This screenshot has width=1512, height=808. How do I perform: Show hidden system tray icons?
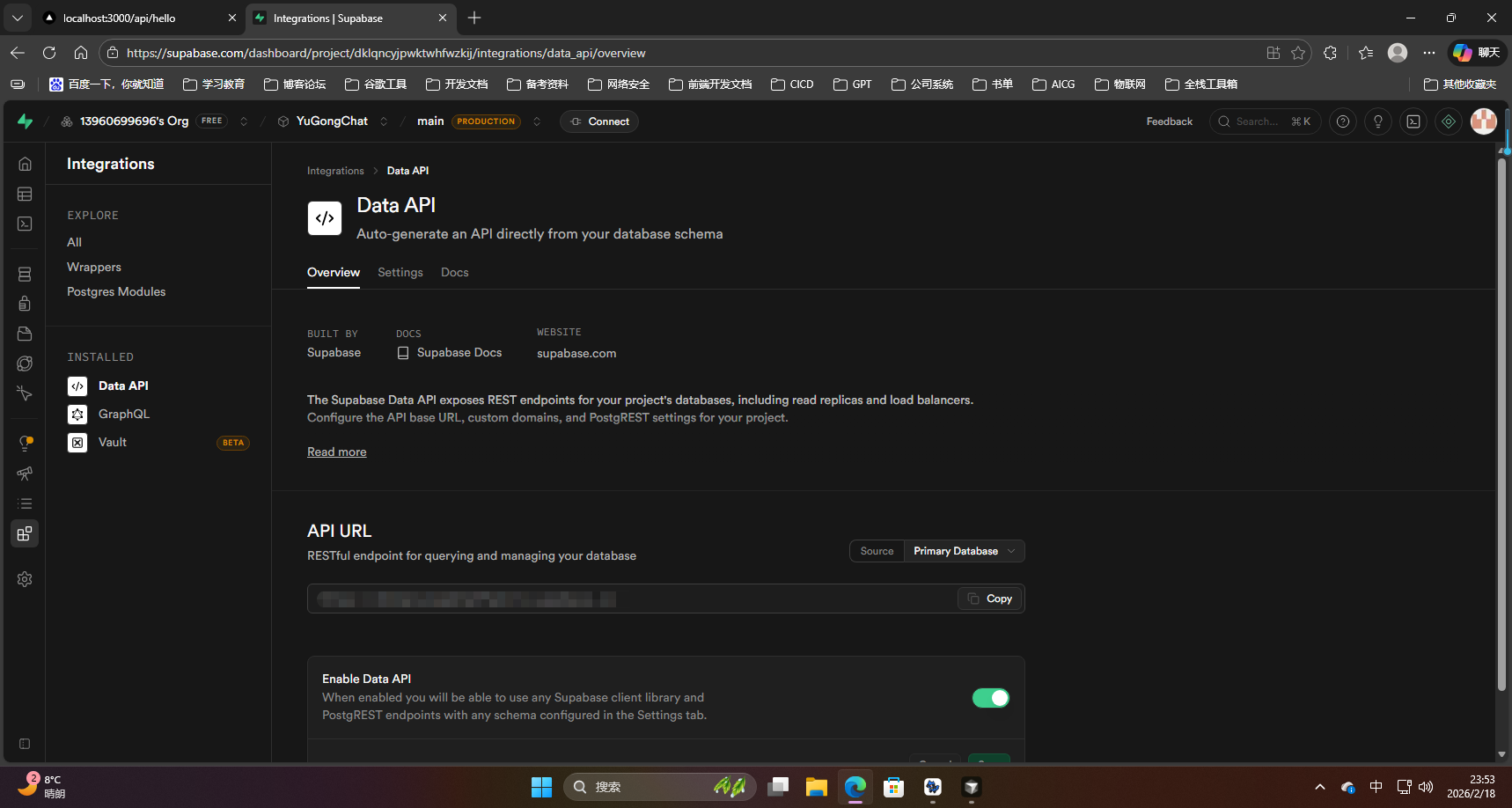[x=1319, y=787]
